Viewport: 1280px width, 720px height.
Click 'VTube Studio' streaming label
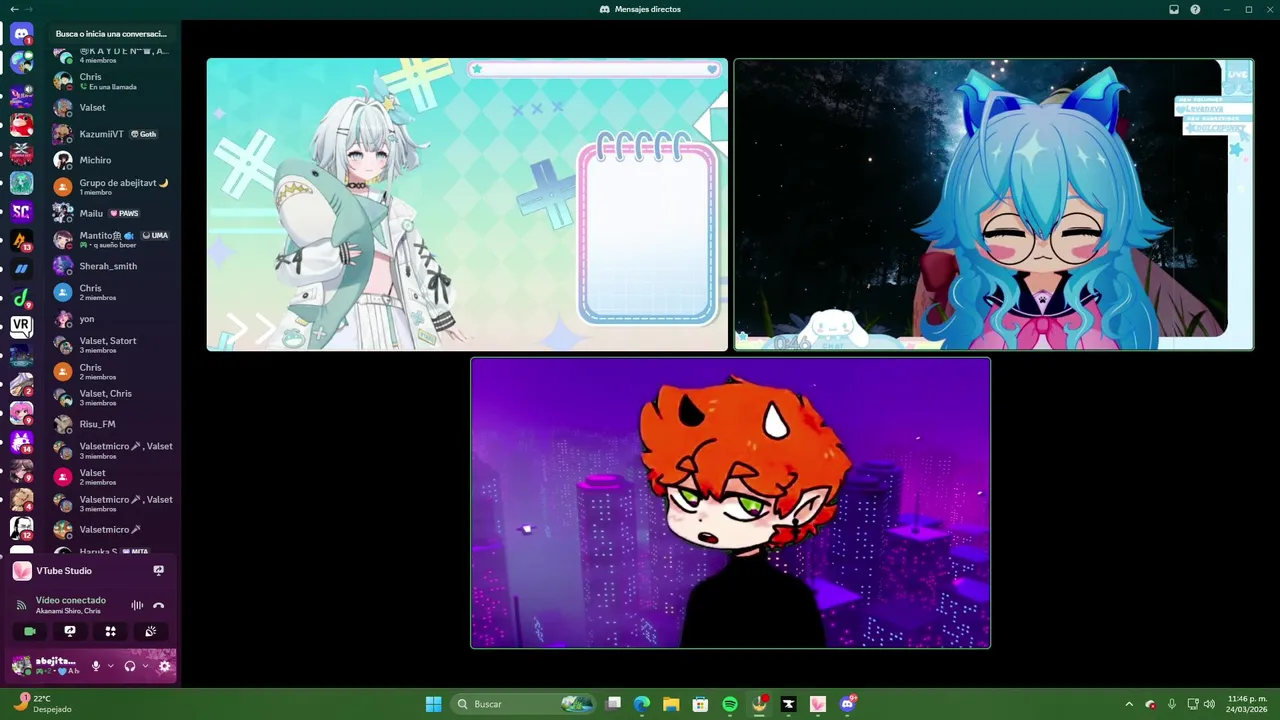click(x=64, y=570)
